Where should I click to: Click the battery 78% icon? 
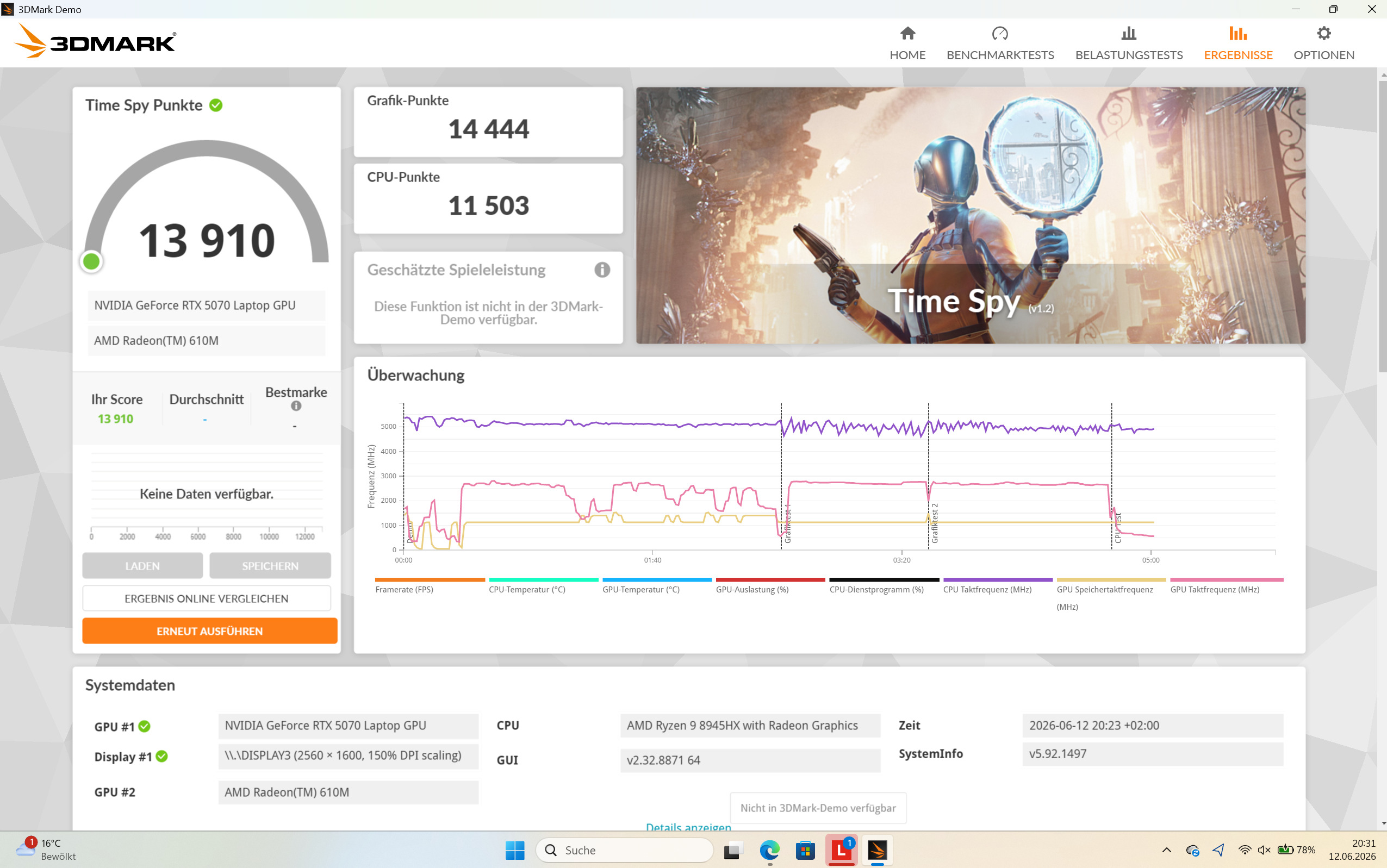1296,850
